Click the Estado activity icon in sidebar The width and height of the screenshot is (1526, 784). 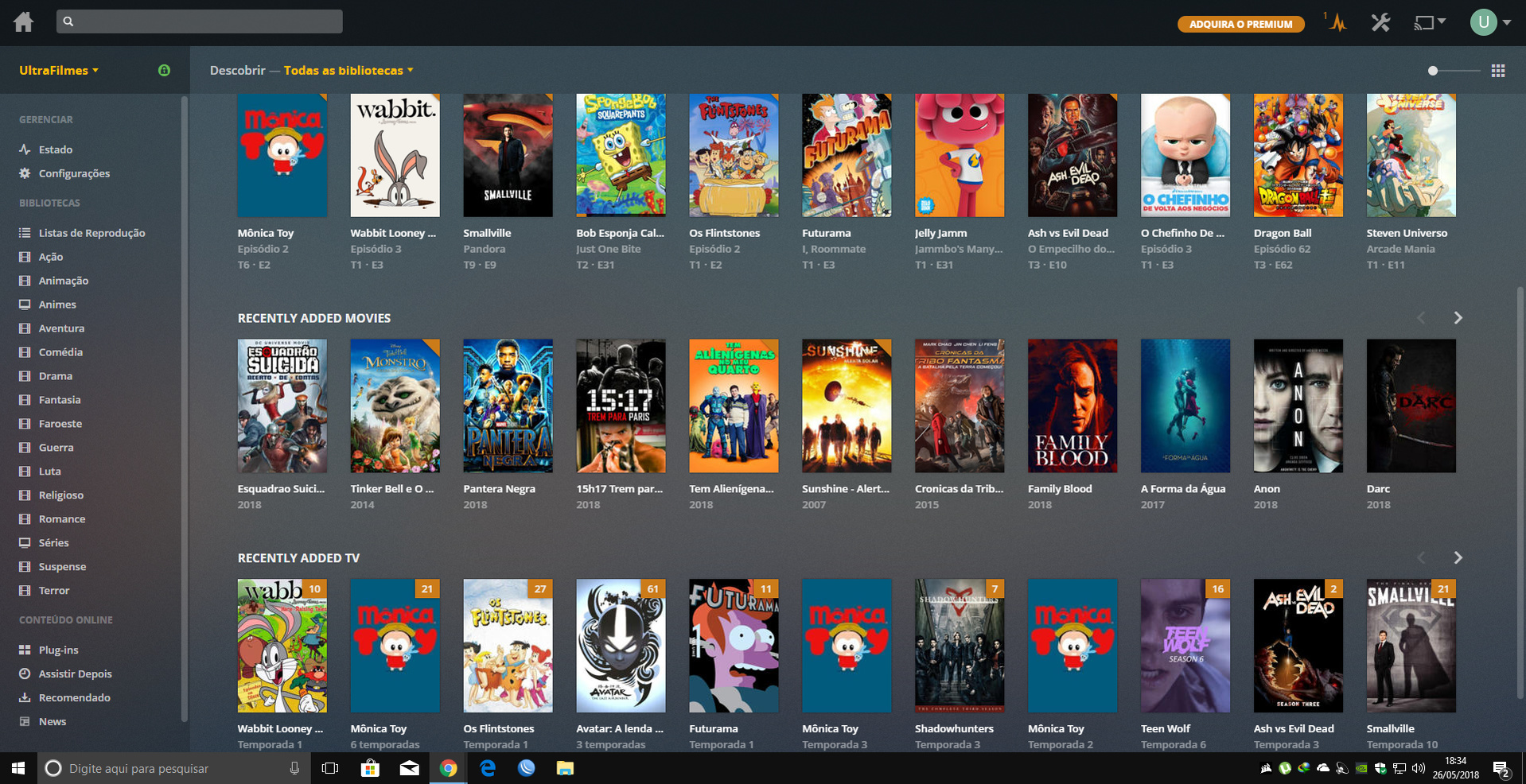25,149
